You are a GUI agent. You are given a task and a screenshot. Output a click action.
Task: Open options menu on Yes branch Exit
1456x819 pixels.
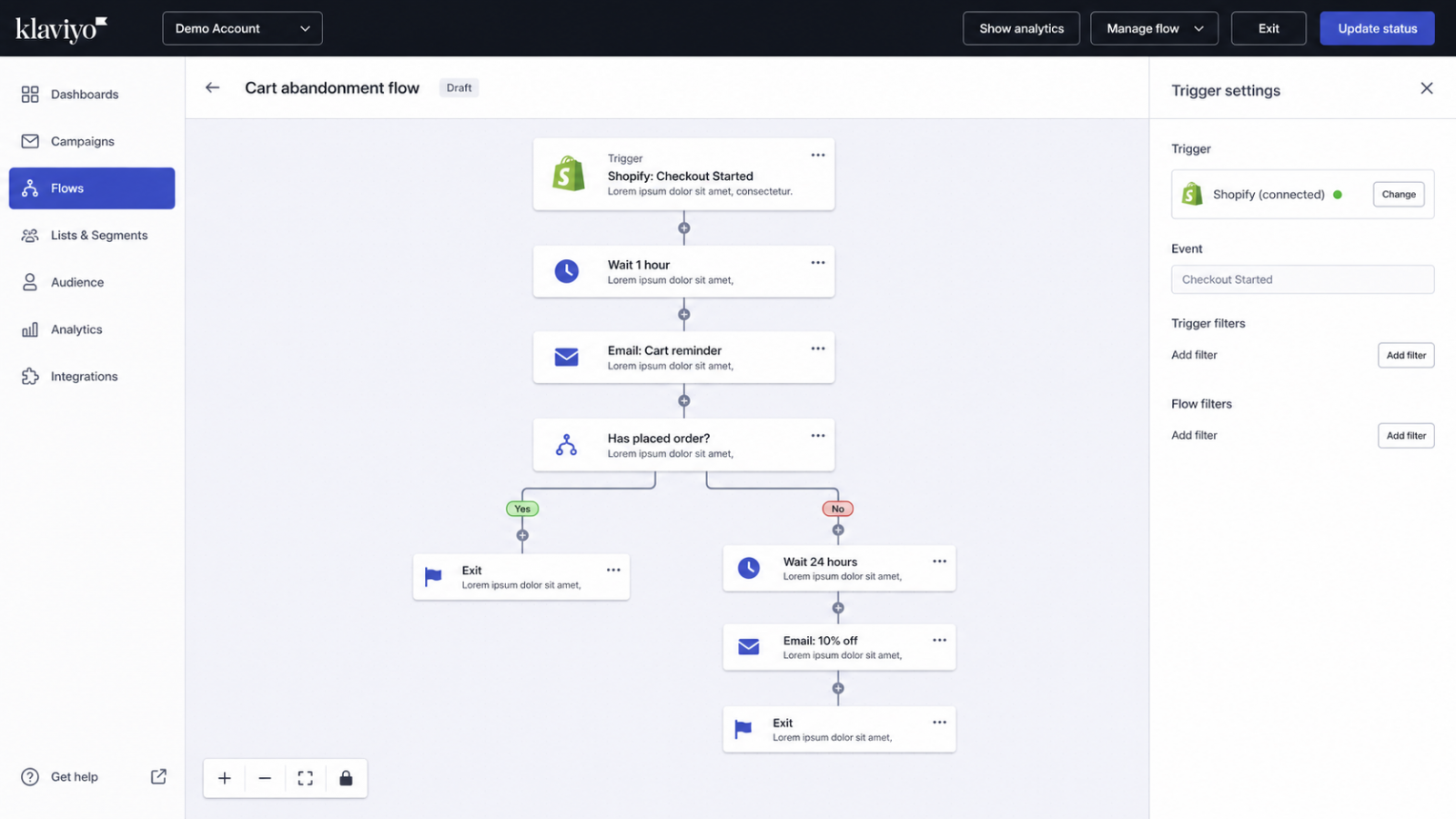tap(613, 570)
